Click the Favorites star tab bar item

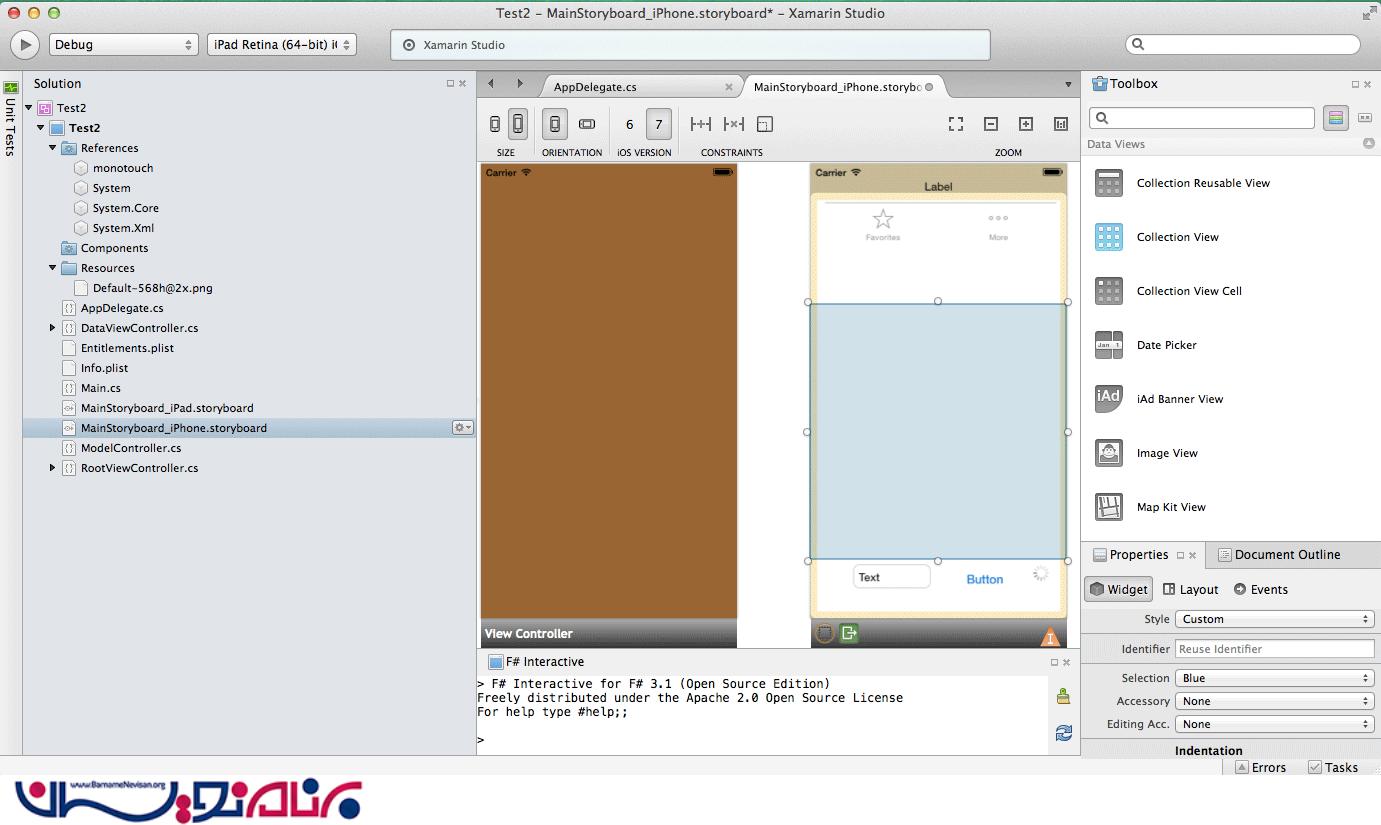pos(883,225)
